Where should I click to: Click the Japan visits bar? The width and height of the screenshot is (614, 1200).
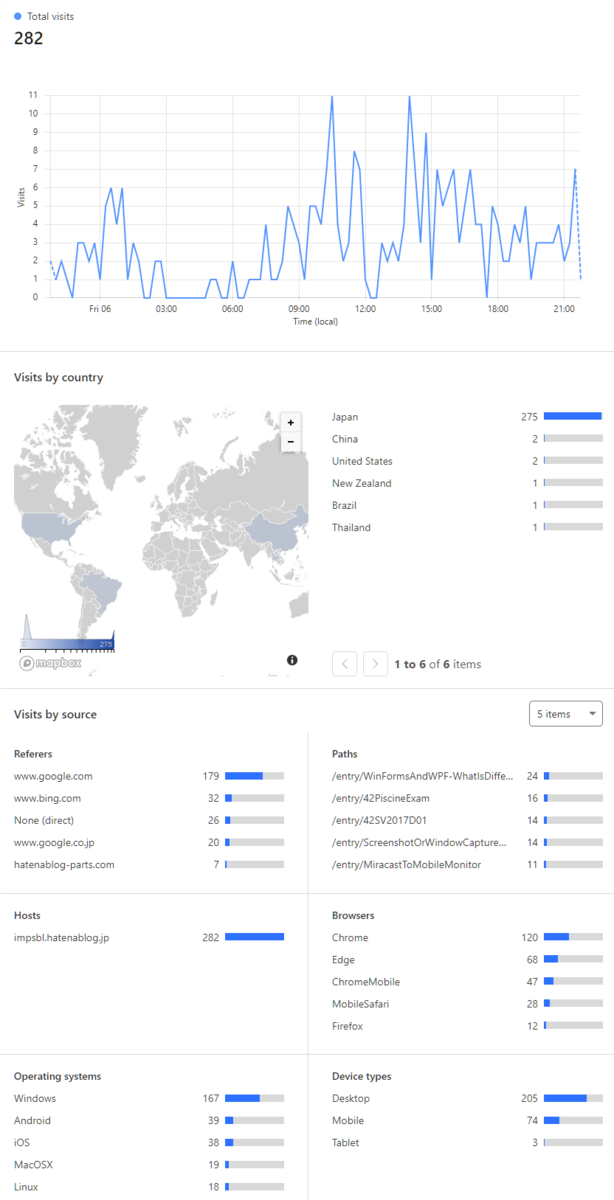[573, 417]
